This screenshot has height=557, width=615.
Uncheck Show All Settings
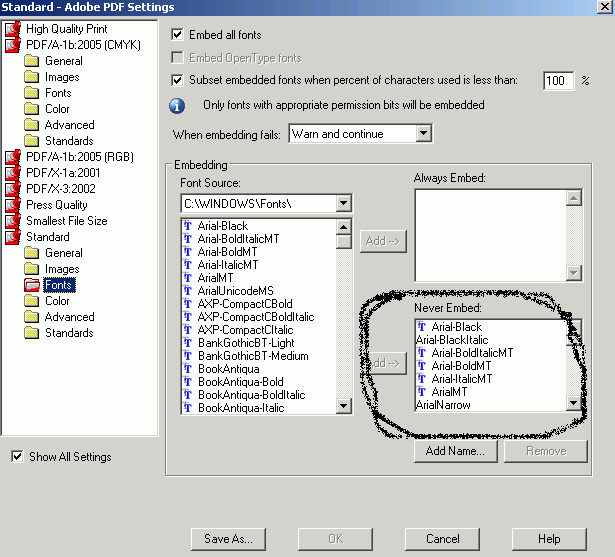[17, 457]
